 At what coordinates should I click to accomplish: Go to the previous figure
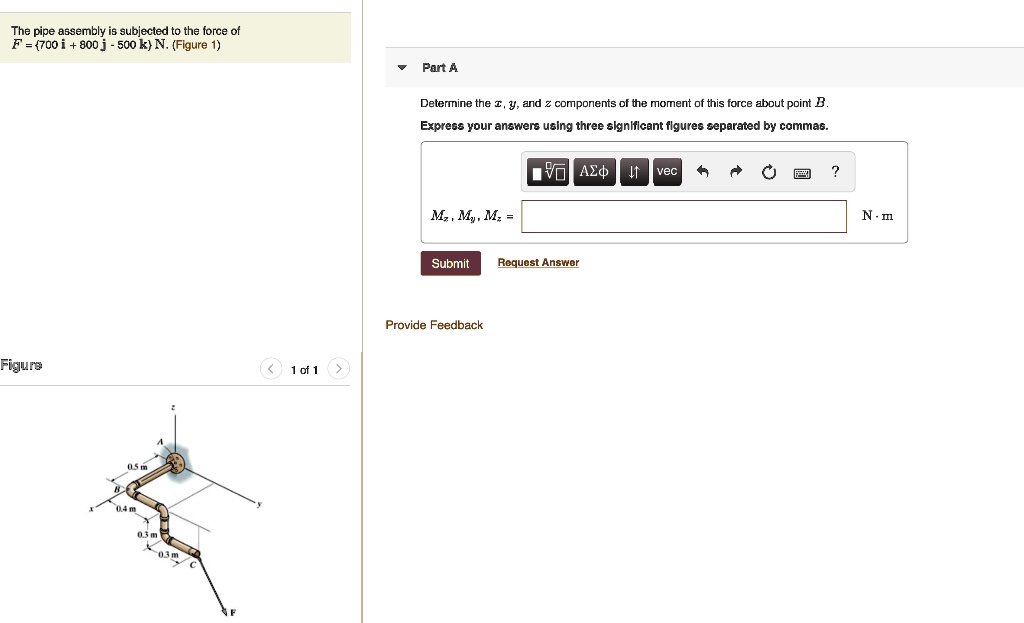coord(270,368)
